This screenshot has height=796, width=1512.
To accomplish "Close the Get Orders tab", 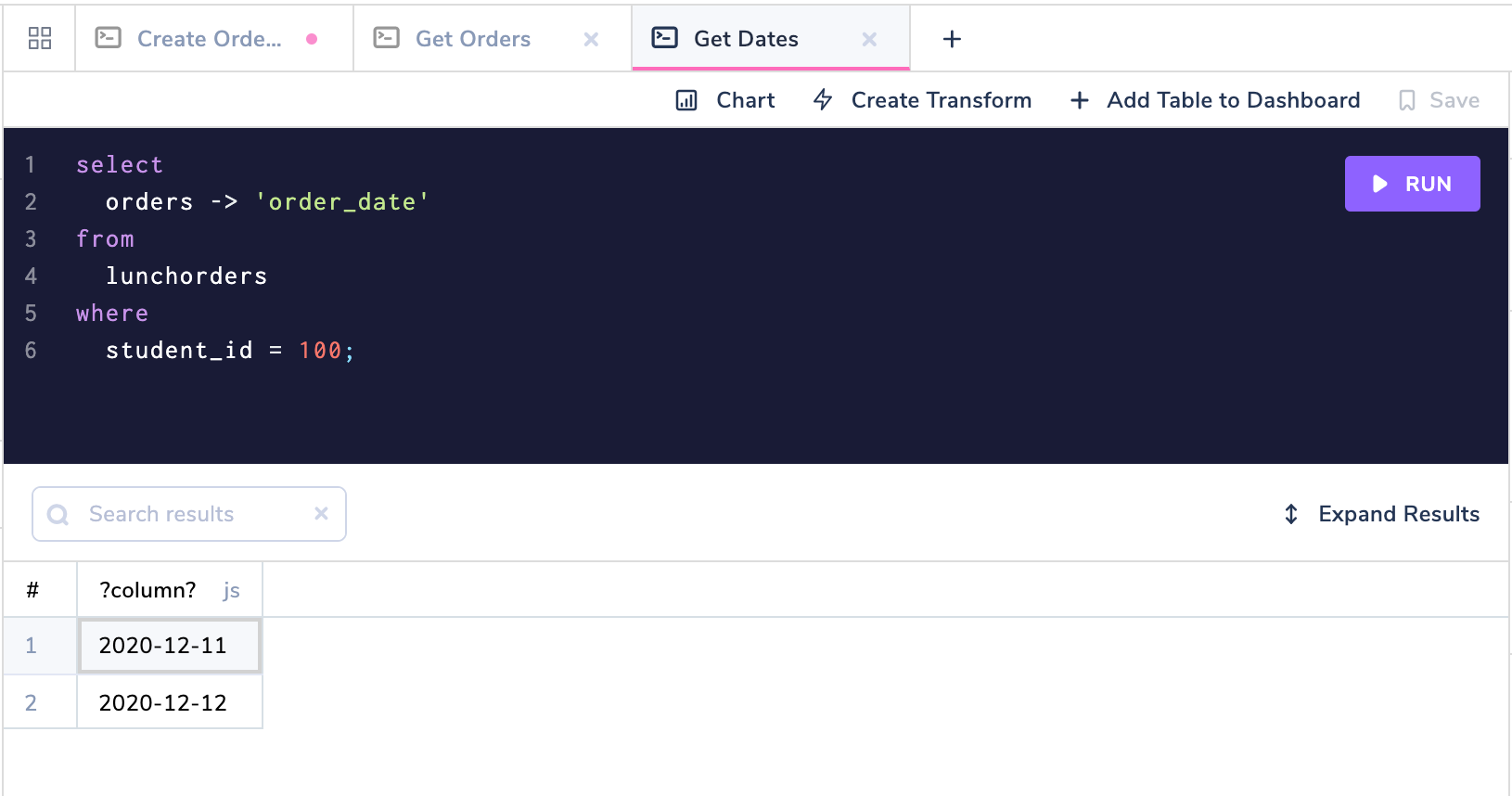I will (591, 39).
